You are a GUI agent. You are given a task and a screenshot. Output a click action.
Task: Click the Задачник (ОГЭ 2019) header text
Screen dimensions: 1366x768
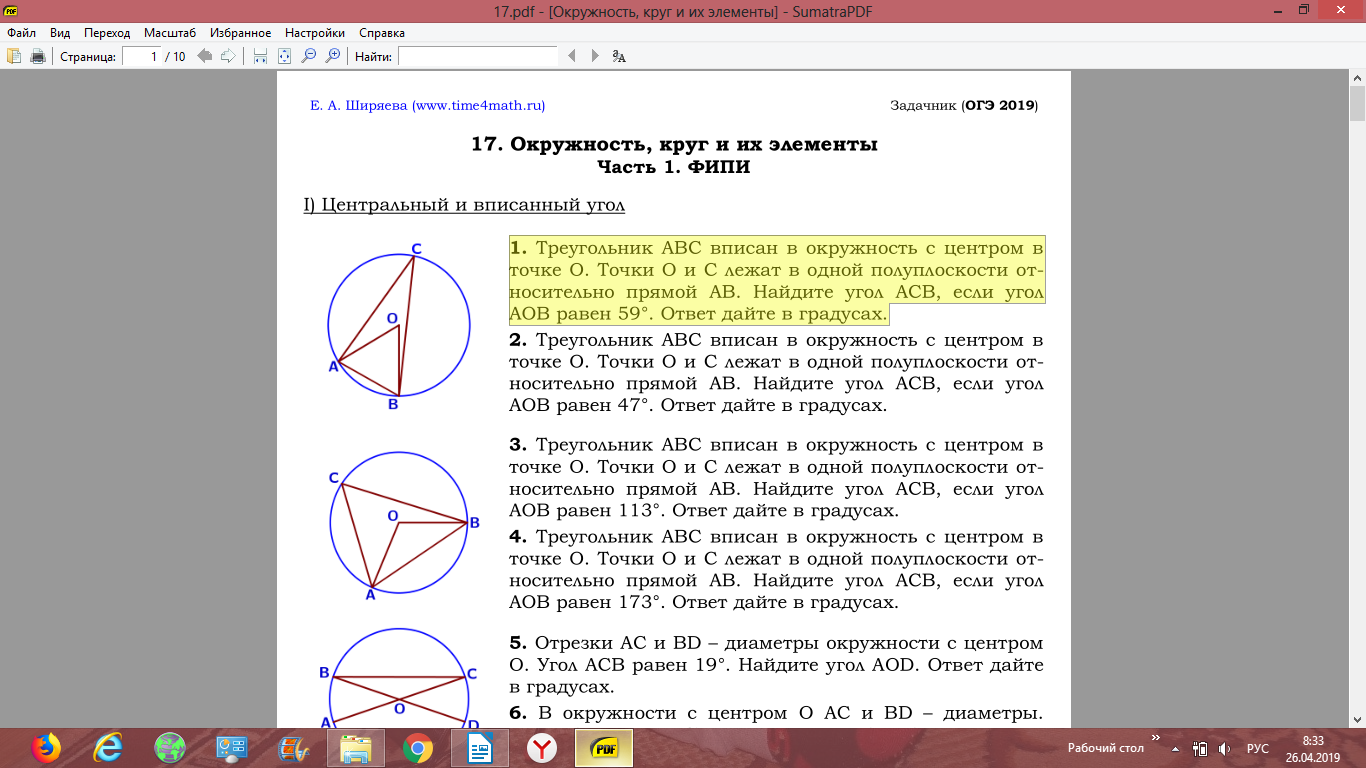point(964,105)
